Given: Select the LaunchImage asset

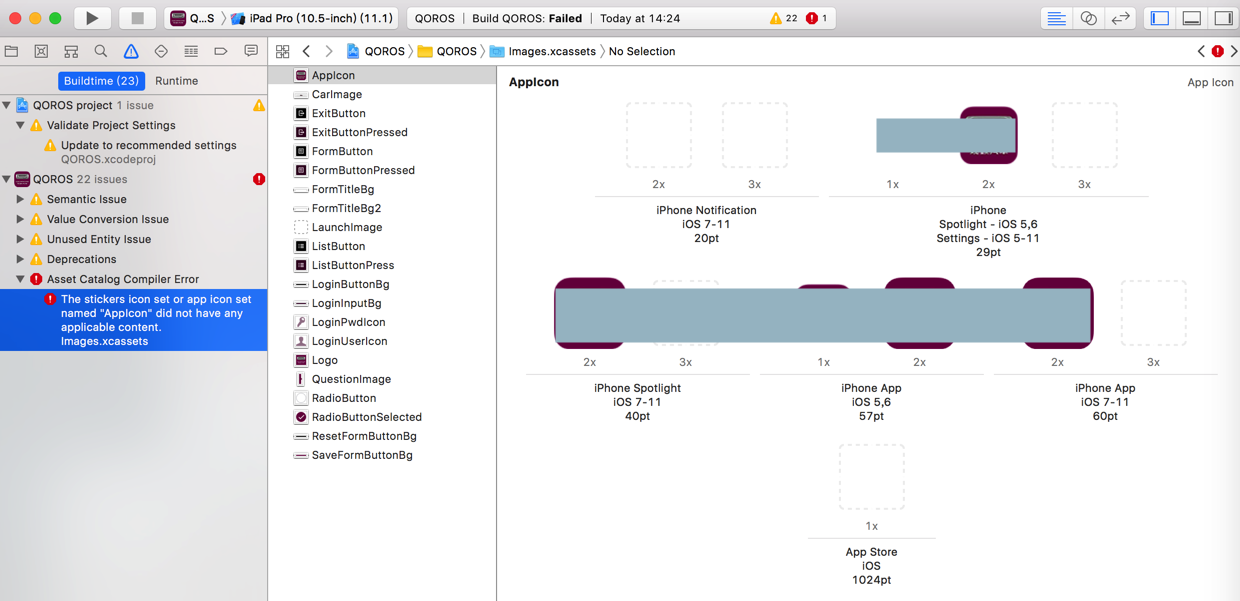Looking at the screenshot, I should [x=383, y=227].
